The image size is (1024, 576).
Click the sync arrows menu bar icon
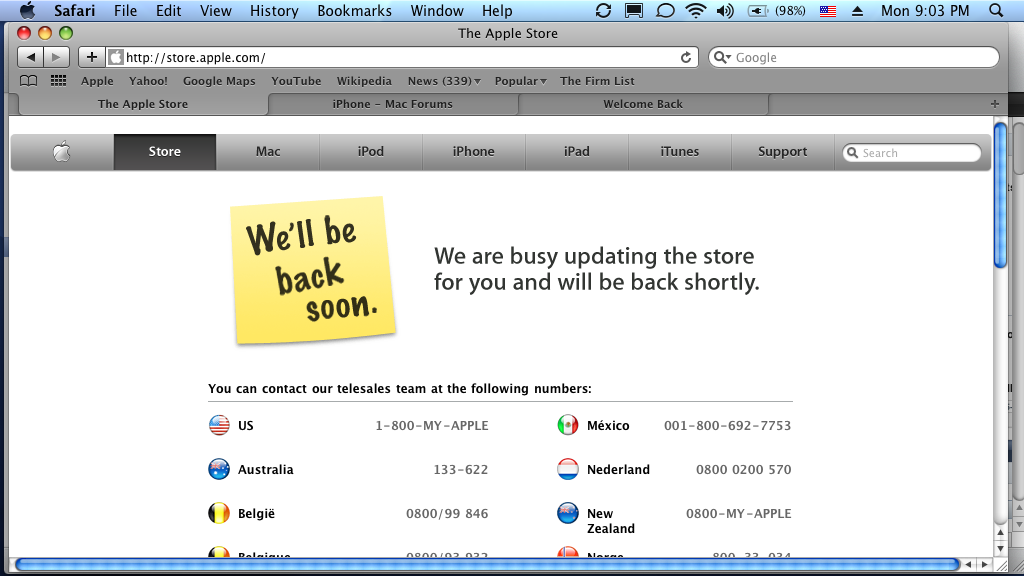pyautogui.click(x=603, y=10)
